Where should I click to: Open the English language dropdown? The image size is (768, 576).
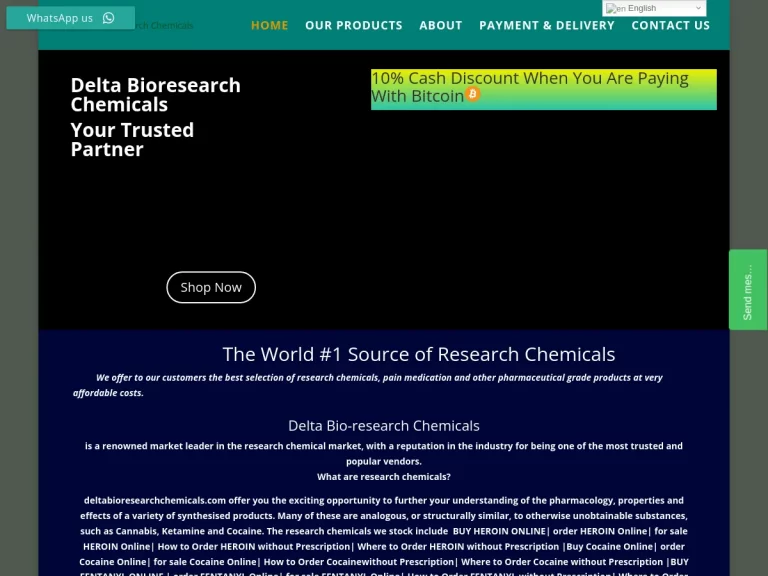tap(654, 8)
